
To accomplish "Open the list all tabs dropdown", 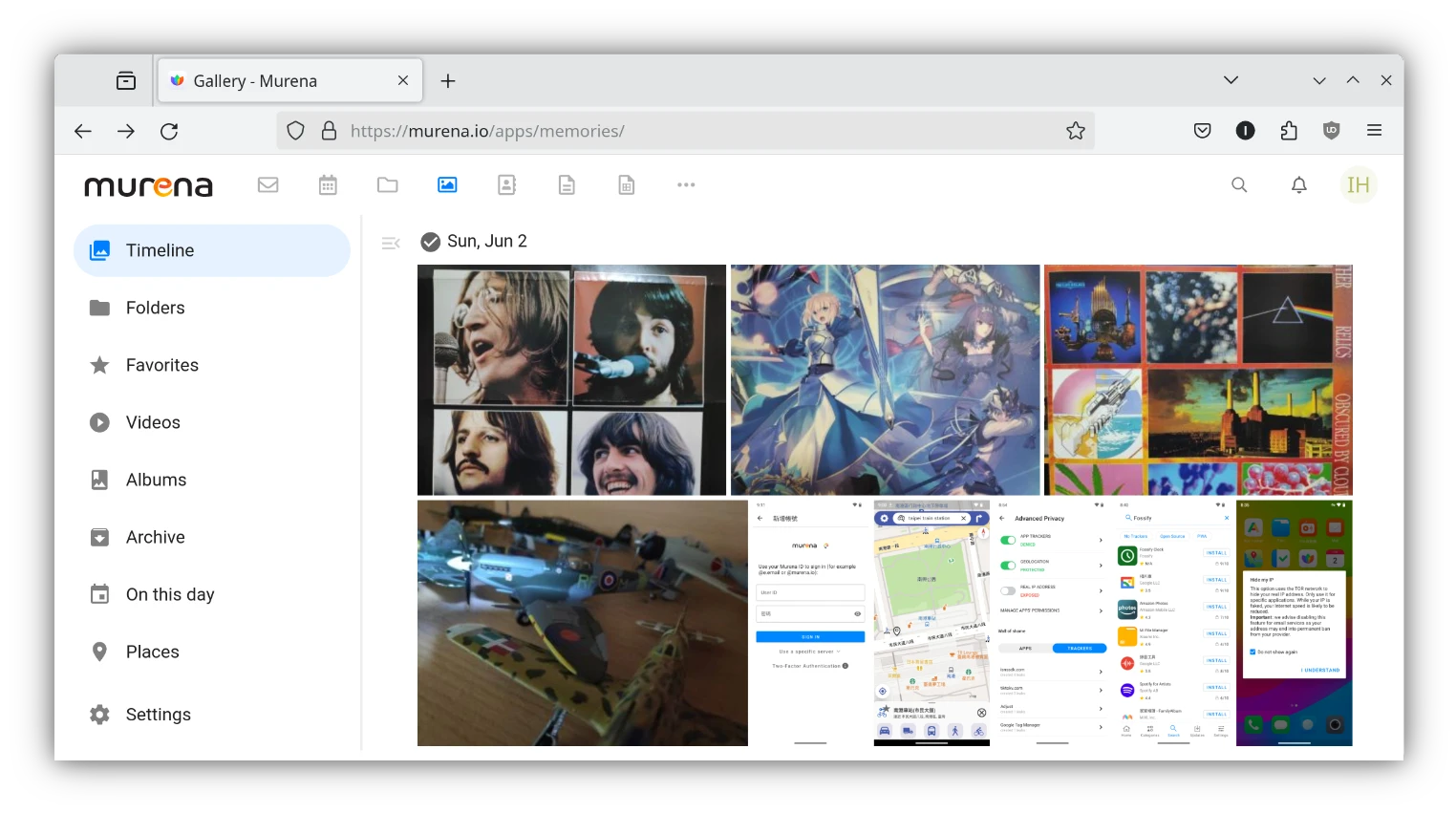I will pyautogui.click(x=1231, y=81).
